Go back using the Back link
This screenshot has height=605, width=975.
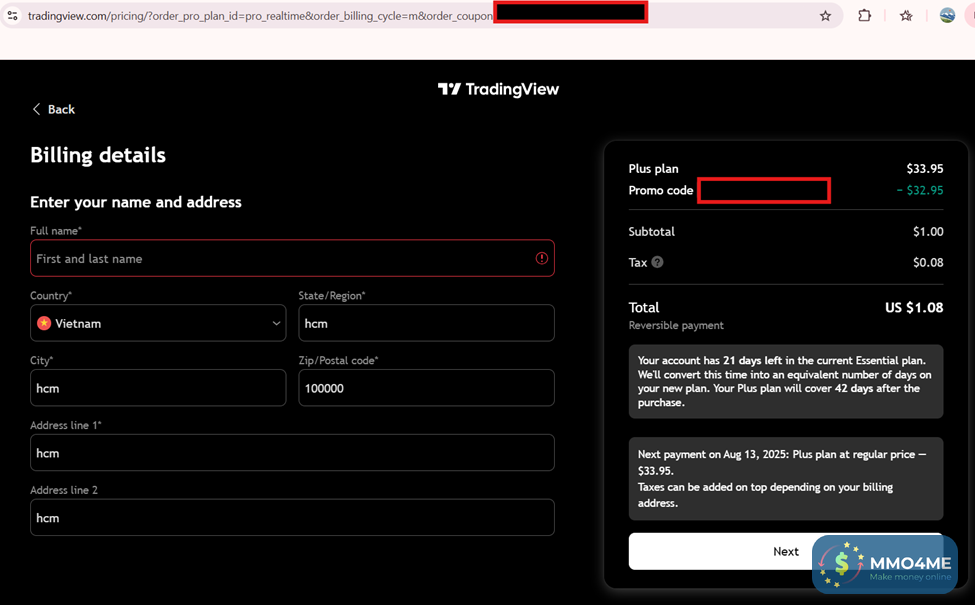click(x=53, y=109)
